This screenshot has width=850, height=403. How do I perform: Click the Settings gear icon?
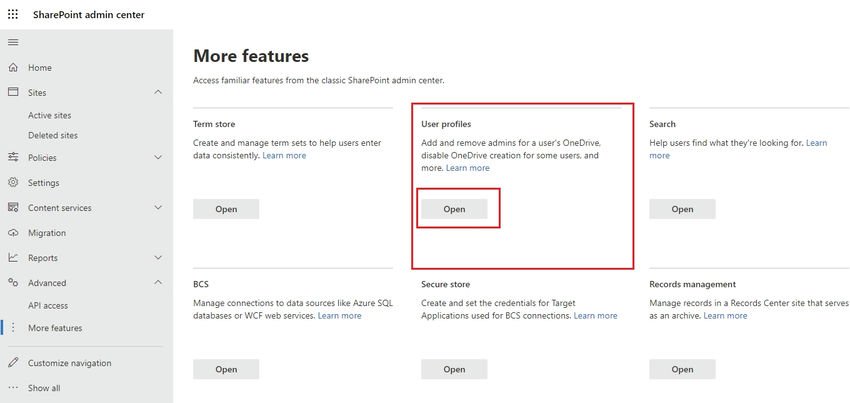click(13, 183)
